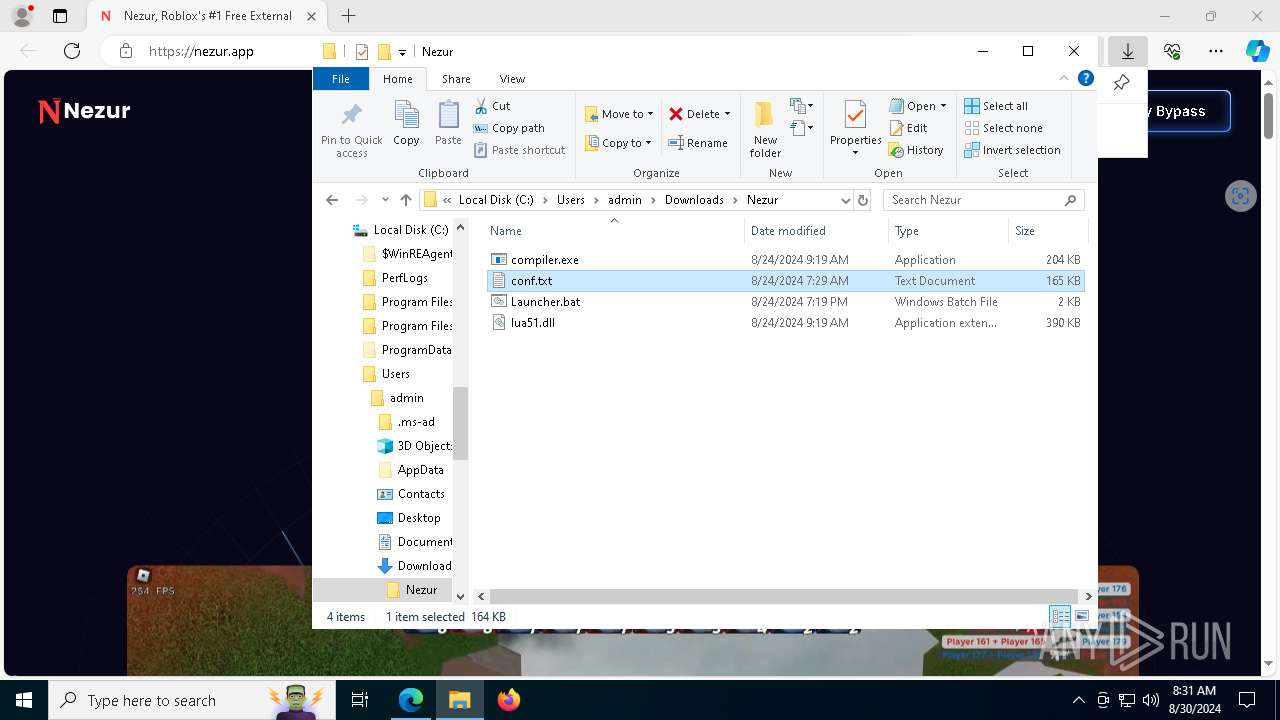This screenshot has height=720, width=1280.
Task: Click the navigation pane vertical scrollbar
Action: [461, 422]
